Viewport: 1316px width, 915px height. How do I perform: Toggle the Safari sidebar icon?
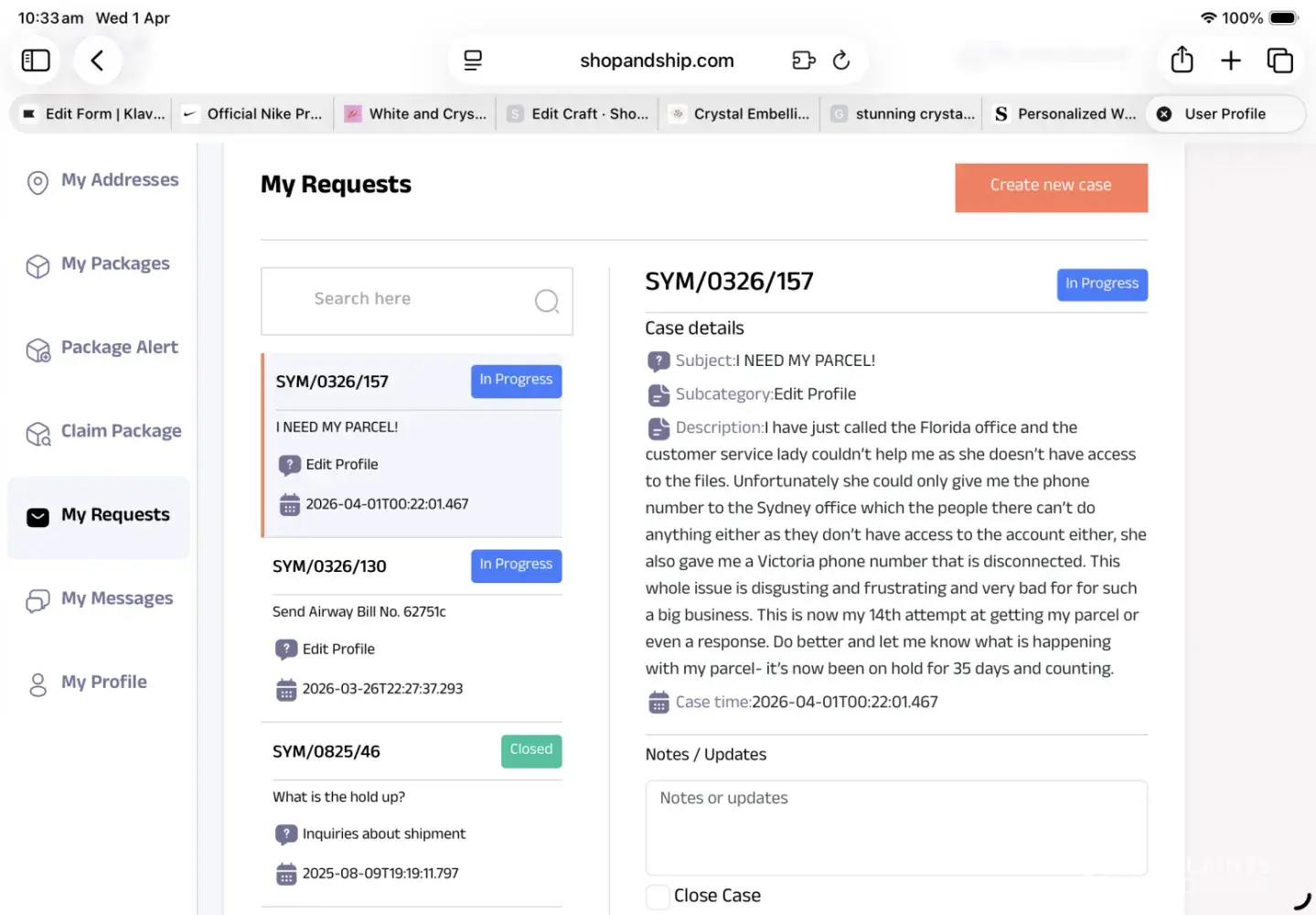[x=36, y=60]
